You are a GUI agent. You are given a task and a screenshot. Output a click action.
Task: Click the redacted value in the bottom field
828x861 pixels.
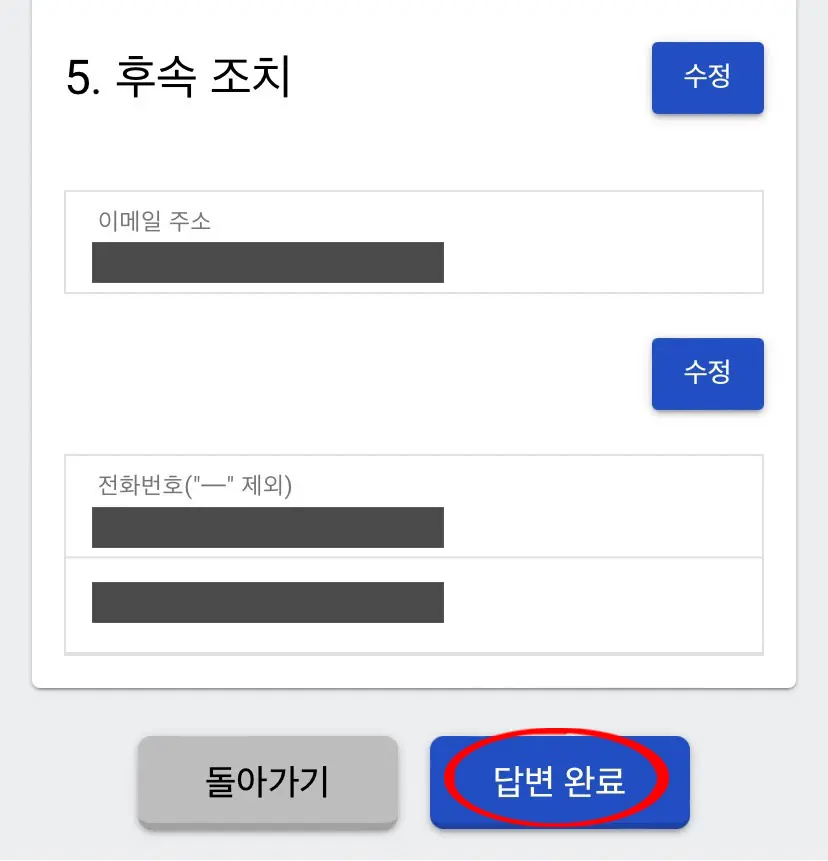tap(267, 602)
